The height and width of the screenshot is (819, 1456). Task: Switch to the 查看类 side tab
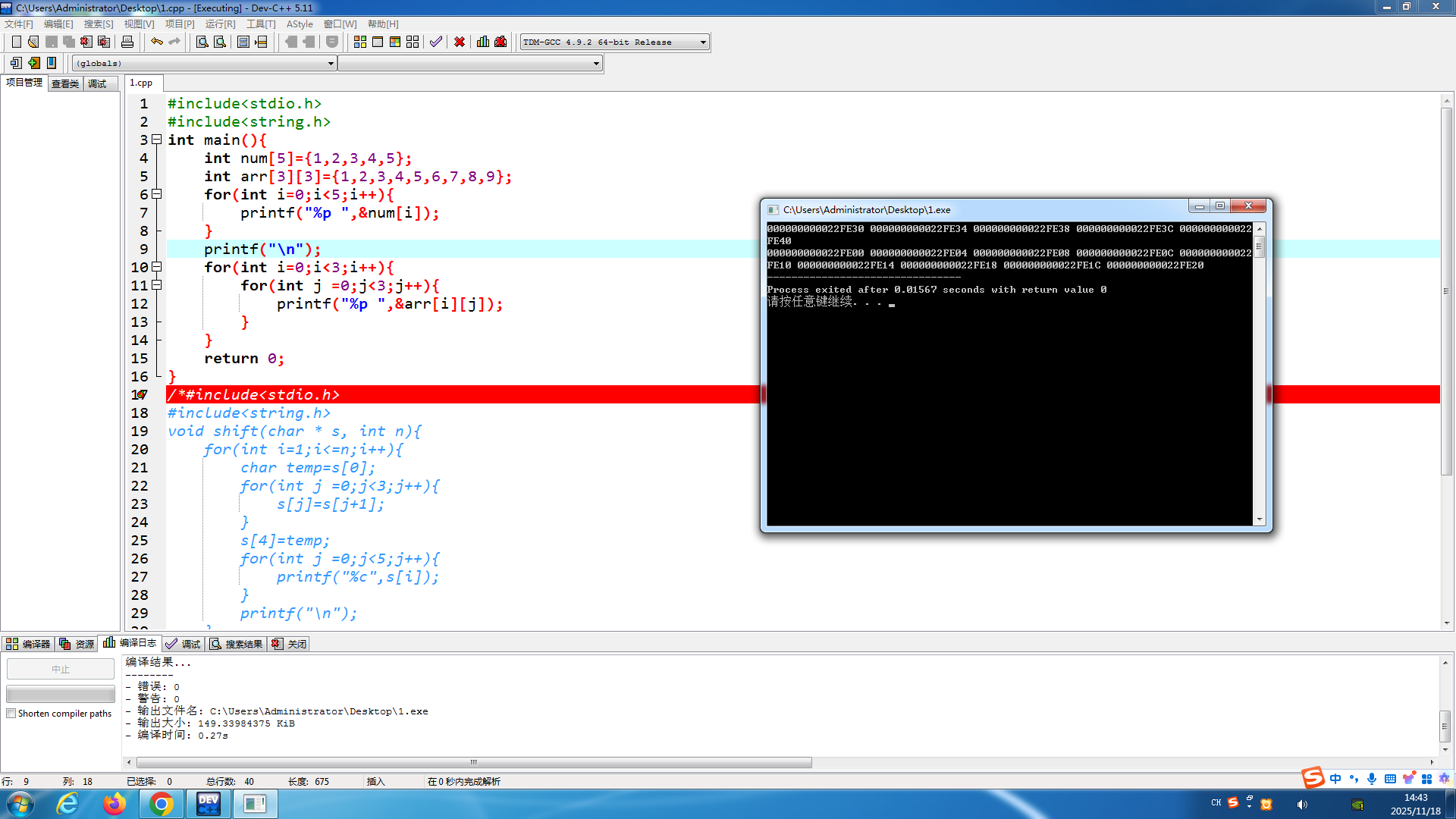coord(65,83)
